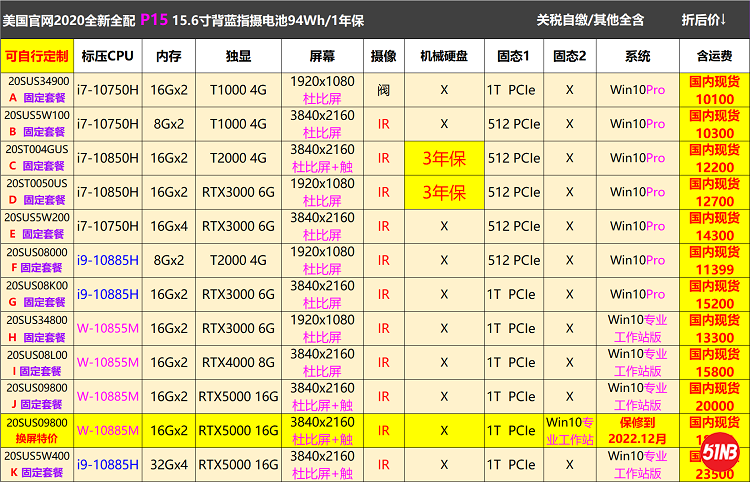Select the 含运费 column header
Screen dimensions: 750x482
[714, 56]
